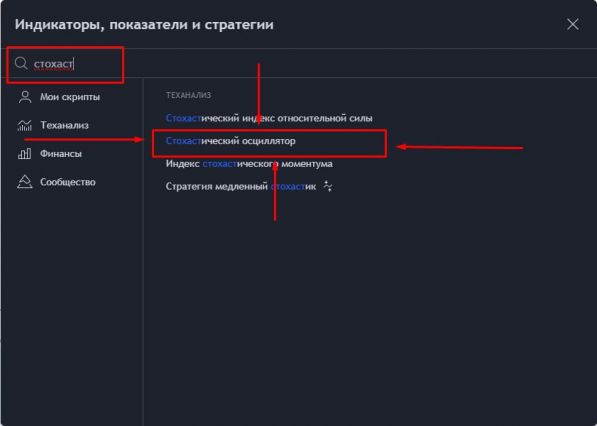597x426 pixels.
Task: Click the ТЕХАНАЛИЗ results section header
Action: coord(188,95)
